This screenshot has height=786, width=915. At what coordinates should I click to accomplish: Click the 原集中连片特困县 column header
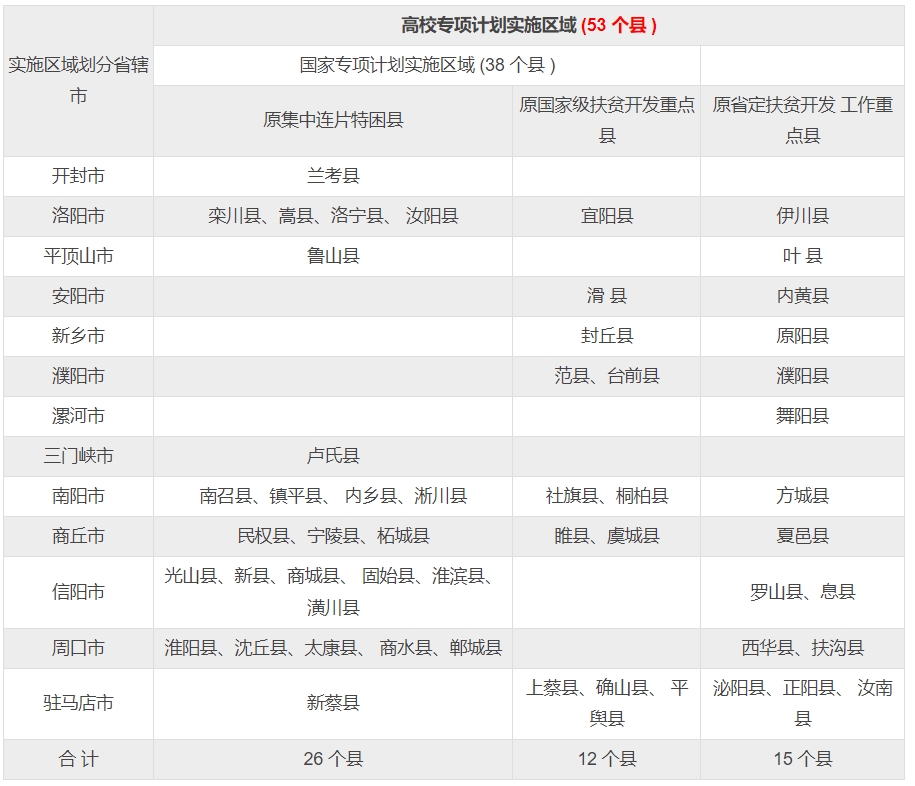click(x=333, y=120)
